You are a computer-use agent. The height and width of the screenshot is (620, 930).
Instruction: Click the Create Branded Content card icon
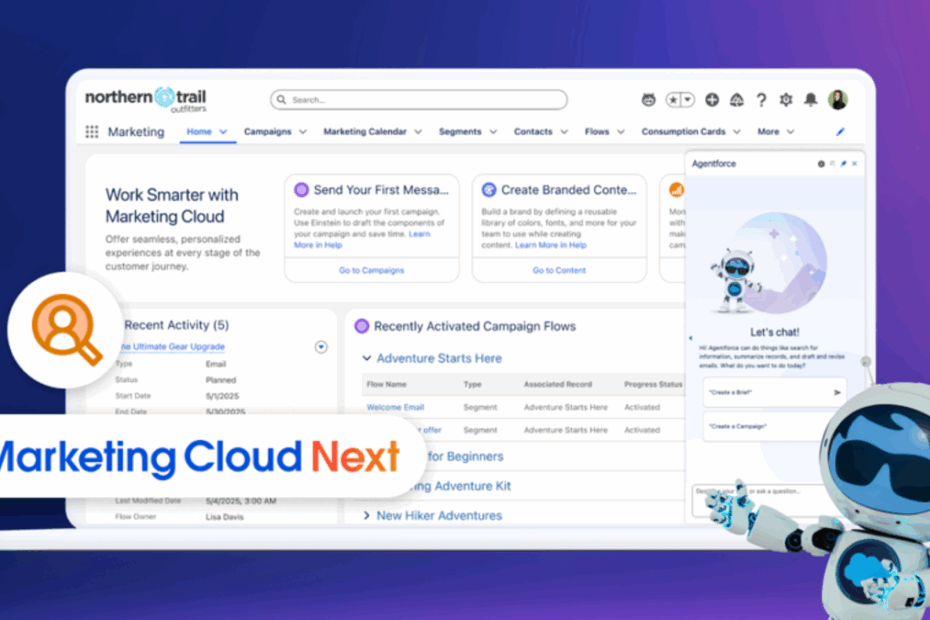(x=489, y=190)
